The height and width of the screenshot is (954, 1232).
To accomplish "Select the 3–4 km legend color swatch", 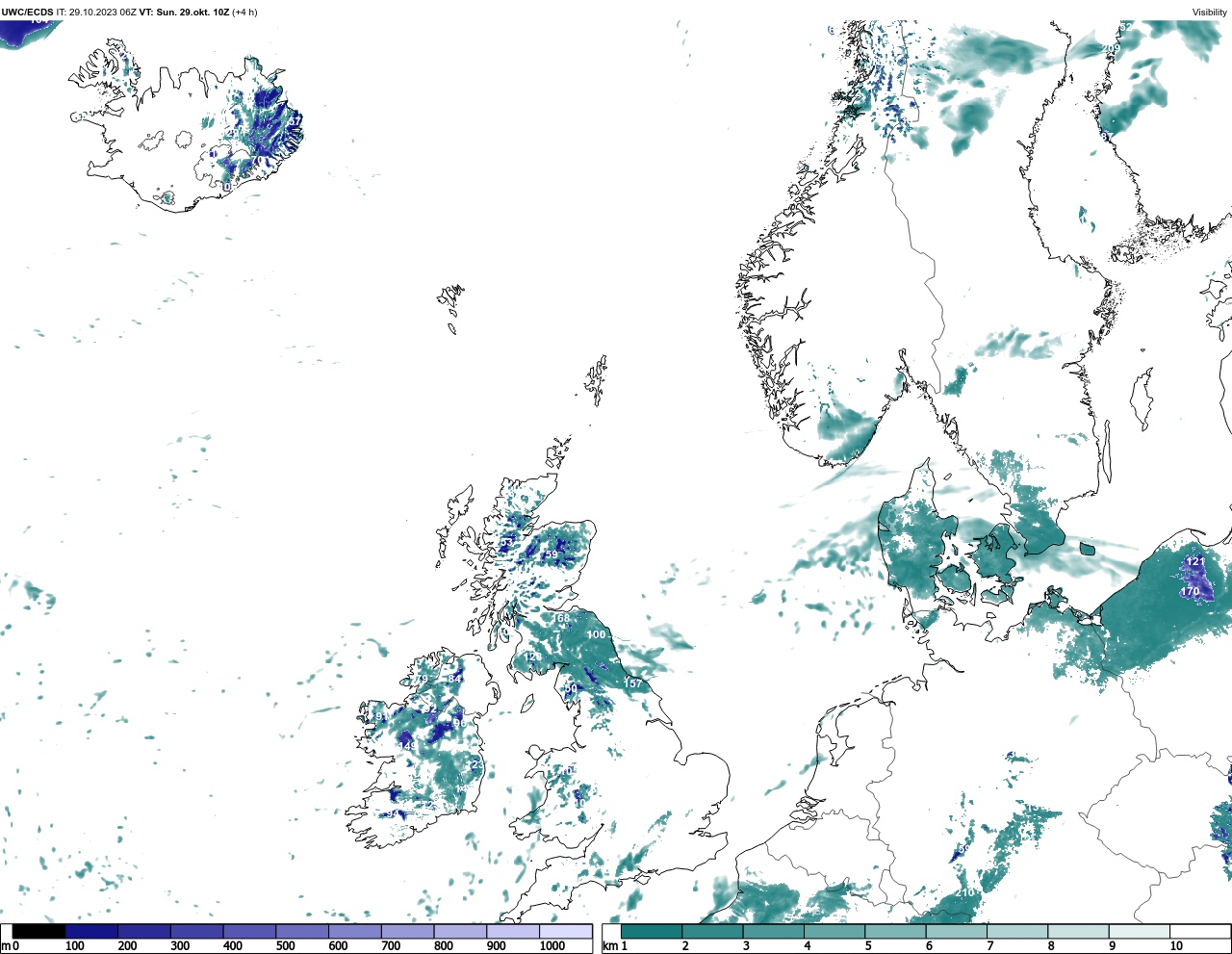I will pos(773,931).
